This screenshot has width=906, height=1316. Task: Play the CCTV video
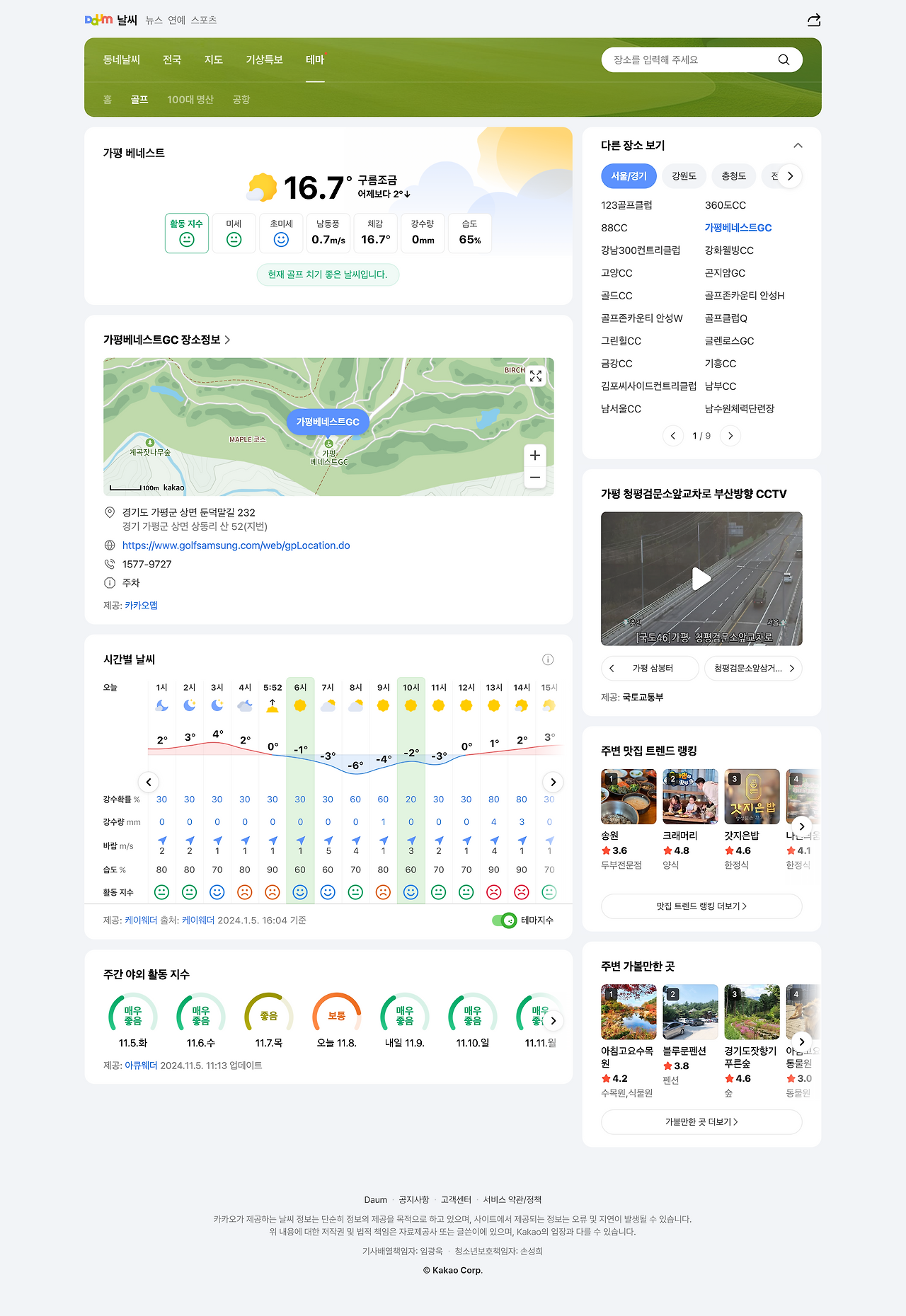(701, 579)
